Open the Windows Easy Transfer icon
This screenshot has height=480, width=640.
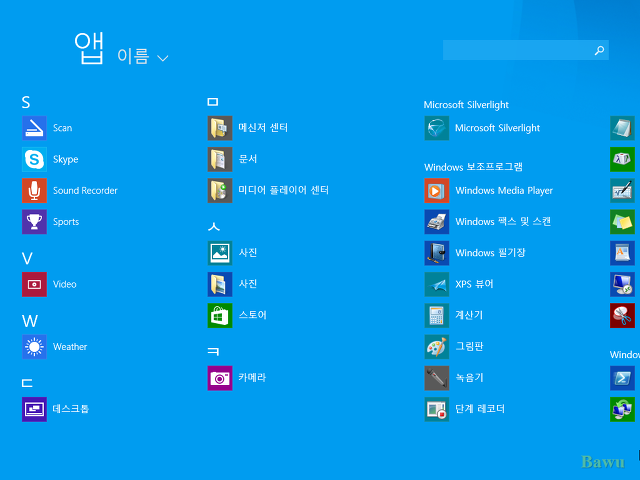pos(622,409)
